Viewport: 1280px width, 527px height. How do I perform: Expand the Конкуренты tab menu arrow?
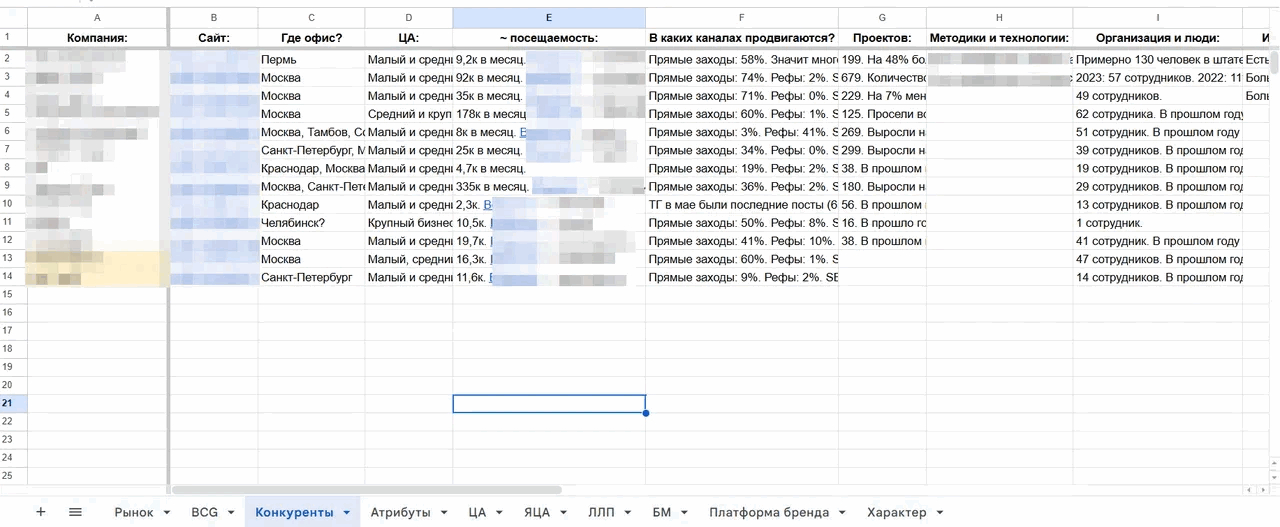pyautogui.click(x=347, y=513)
